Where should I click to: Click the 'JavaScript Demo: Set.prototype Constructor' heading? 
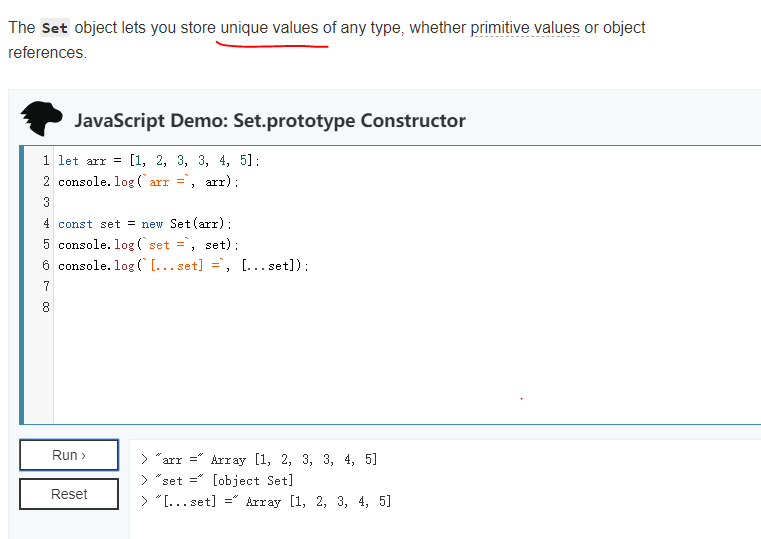pos(270,120)
